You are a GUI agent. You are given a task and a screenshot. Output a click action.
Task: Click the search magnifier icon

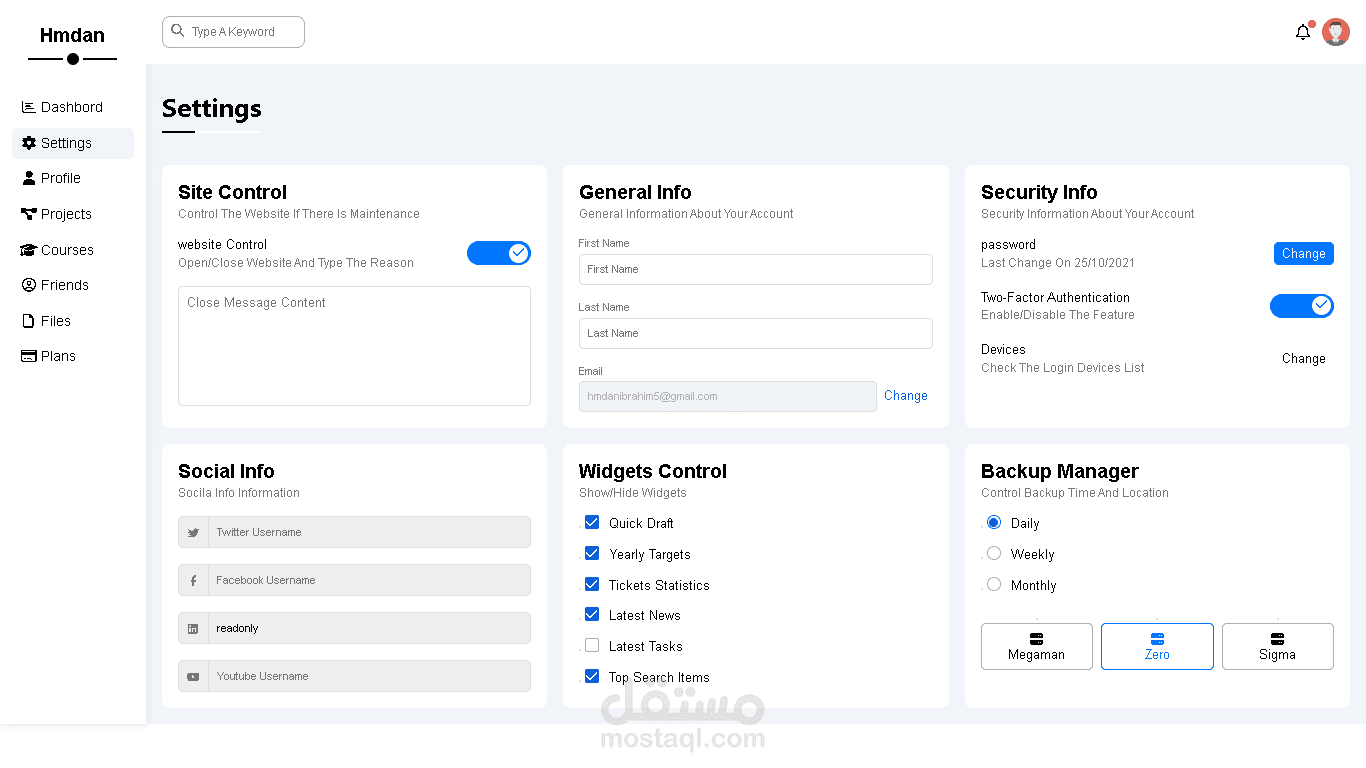pos(178,31)
